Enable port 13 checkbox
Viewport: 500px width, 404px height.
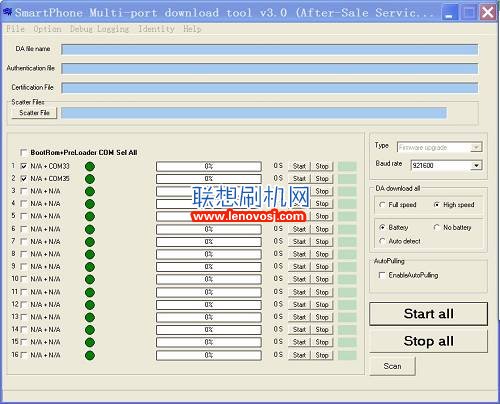(24, 317)
